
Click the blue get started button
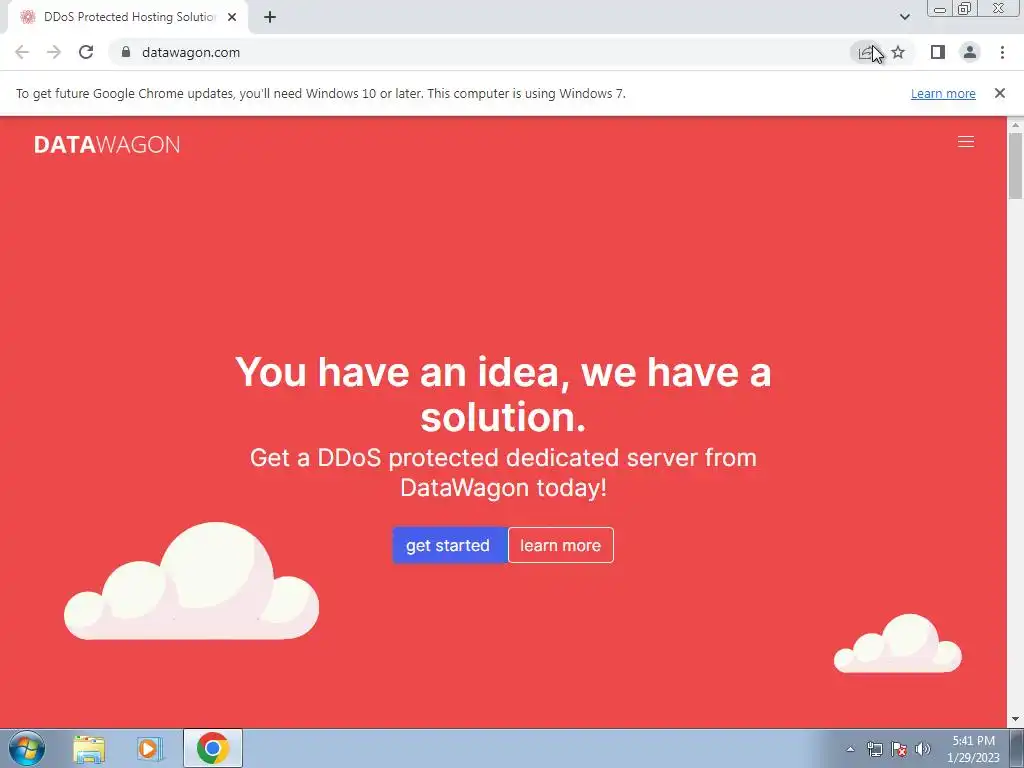[x=449, y=545]
